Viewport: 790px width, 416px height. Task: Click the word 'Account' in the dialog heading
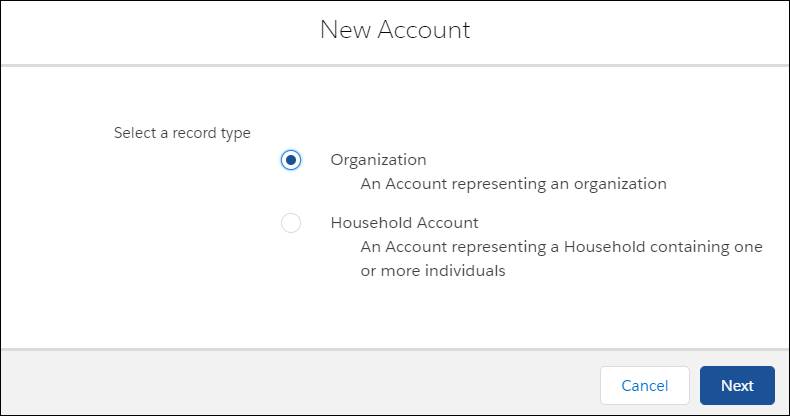click(x=424, y=30)
